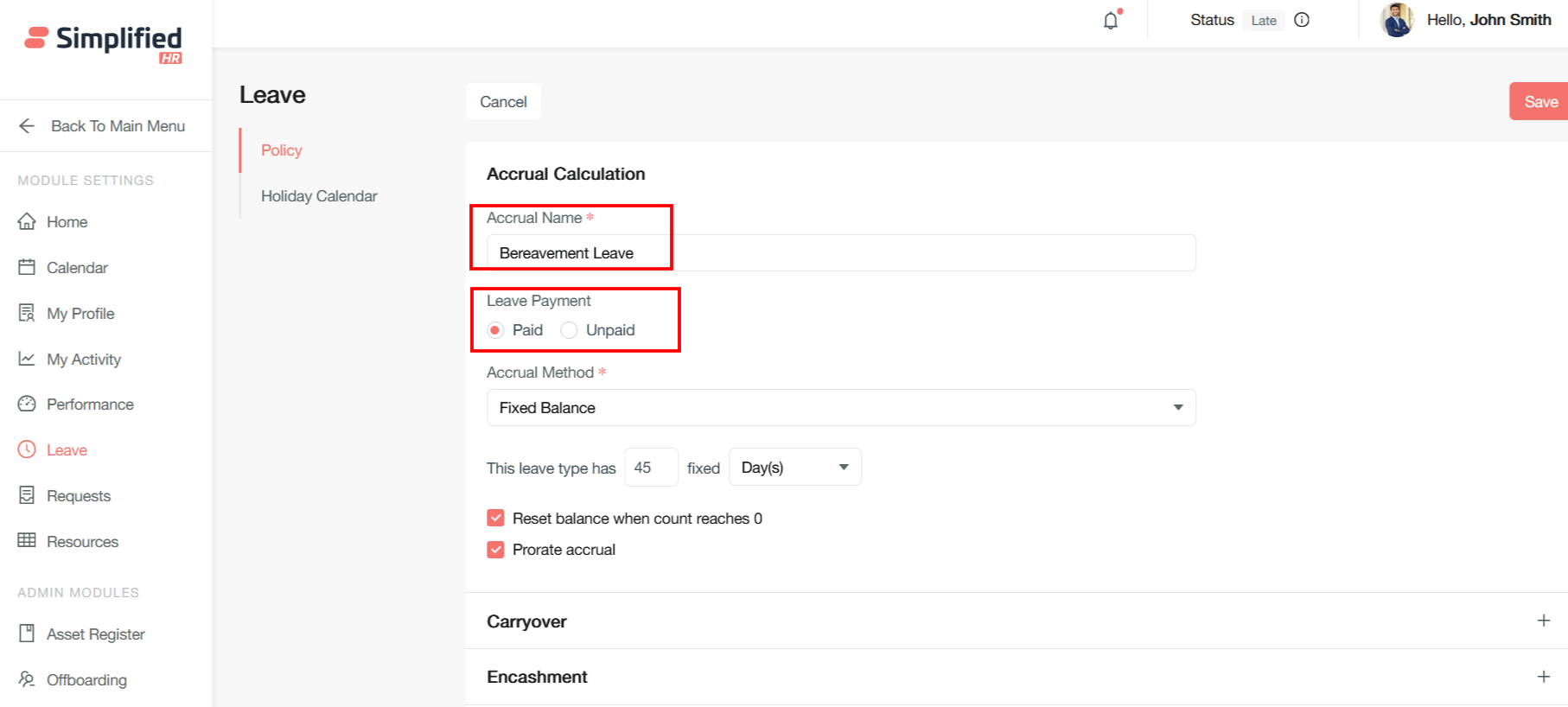Click the Accrual Name text field
The width and height of the screenshot is (1568, 707).
[x=840, y=253]
